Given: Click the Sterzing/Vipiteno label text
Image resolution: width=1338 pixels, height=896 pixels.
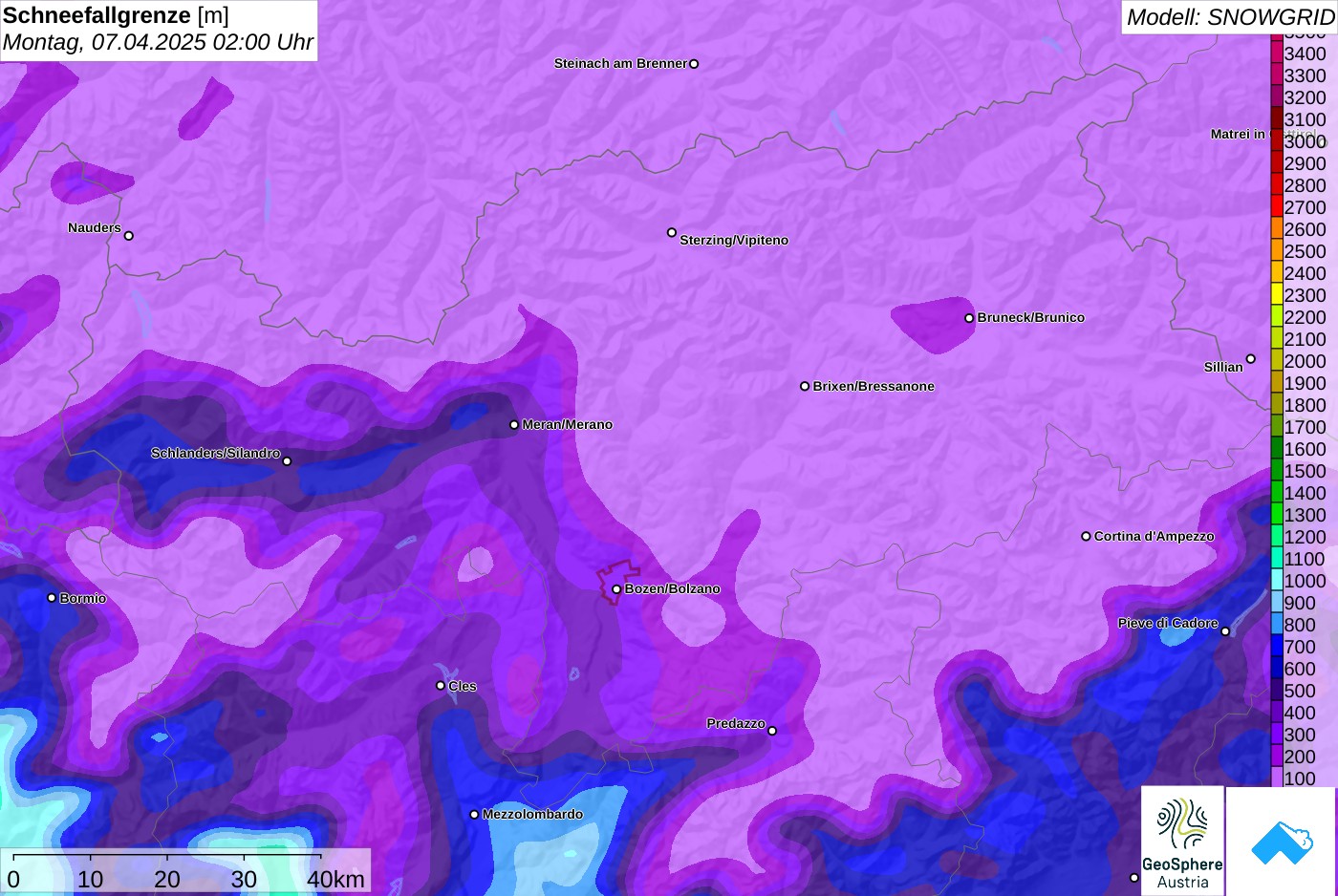Looking at the screenshot, I should [734, 241].
